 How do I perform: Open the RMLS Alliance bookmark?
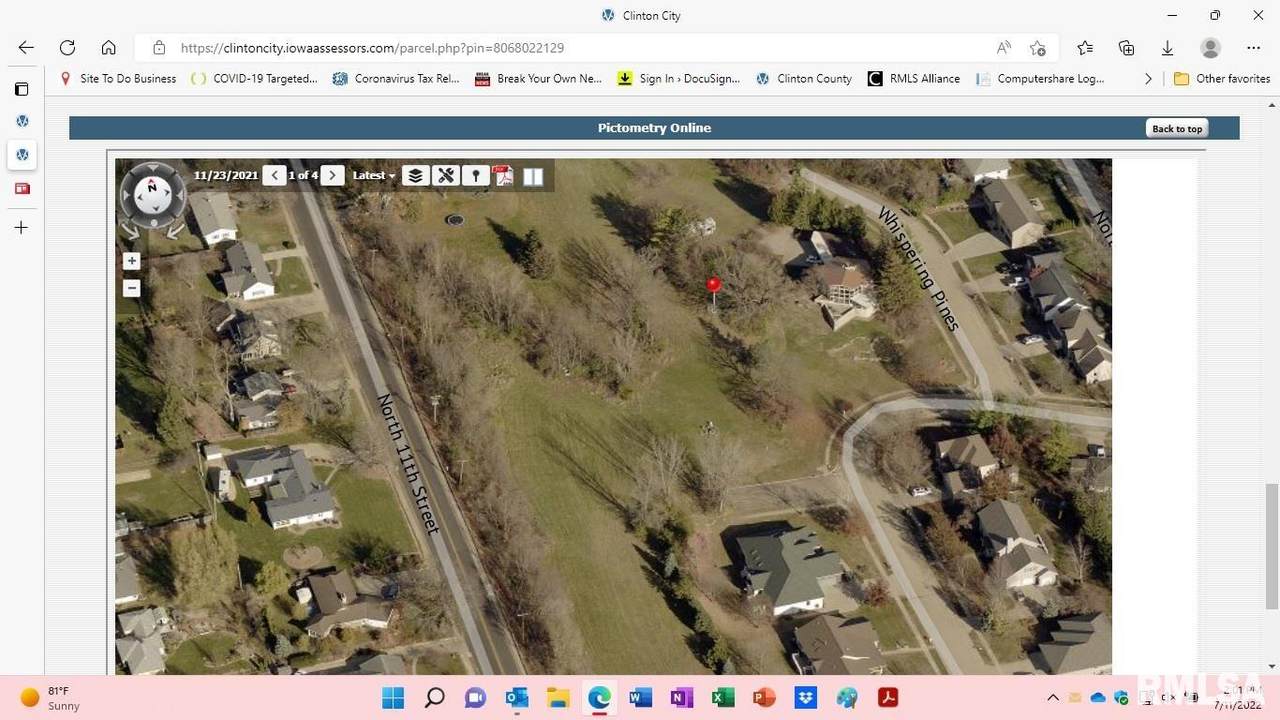(x=914, y=79)
